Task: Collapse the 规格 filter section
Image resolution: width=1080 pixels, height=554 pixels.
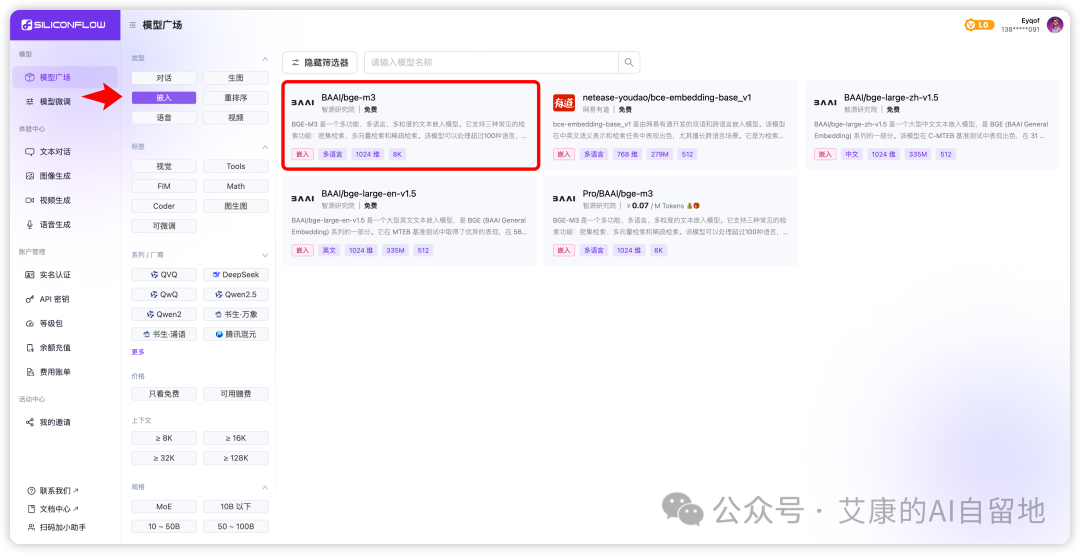Action: point(265,487)
